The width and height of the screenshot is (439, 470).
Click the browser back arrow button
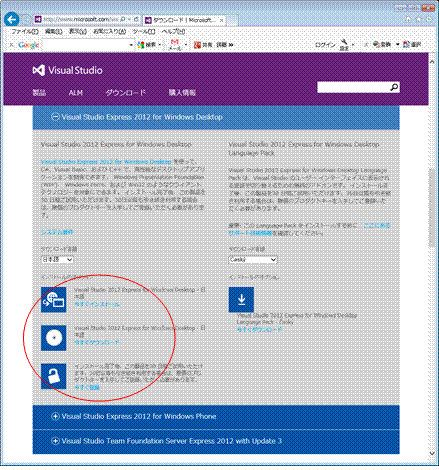click(12, 20)
